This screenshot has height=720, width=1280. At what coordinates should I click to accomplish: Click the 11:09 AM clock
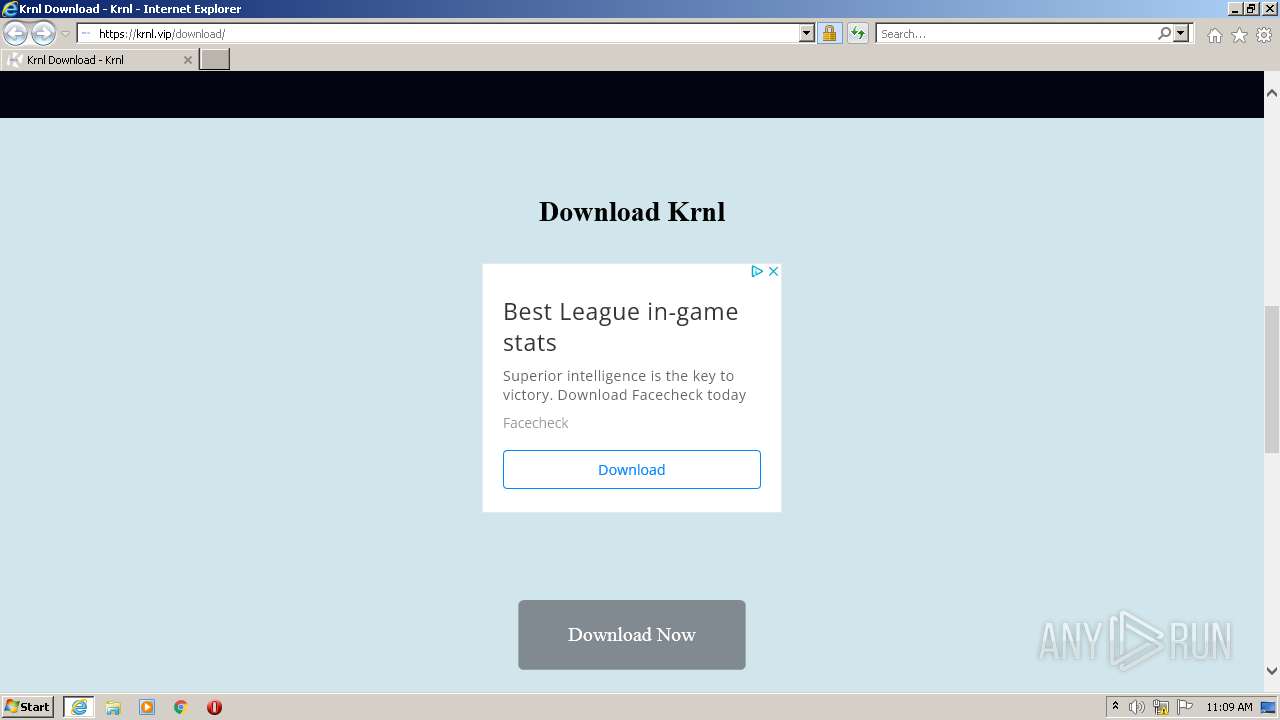click(x=1229, y=707)
